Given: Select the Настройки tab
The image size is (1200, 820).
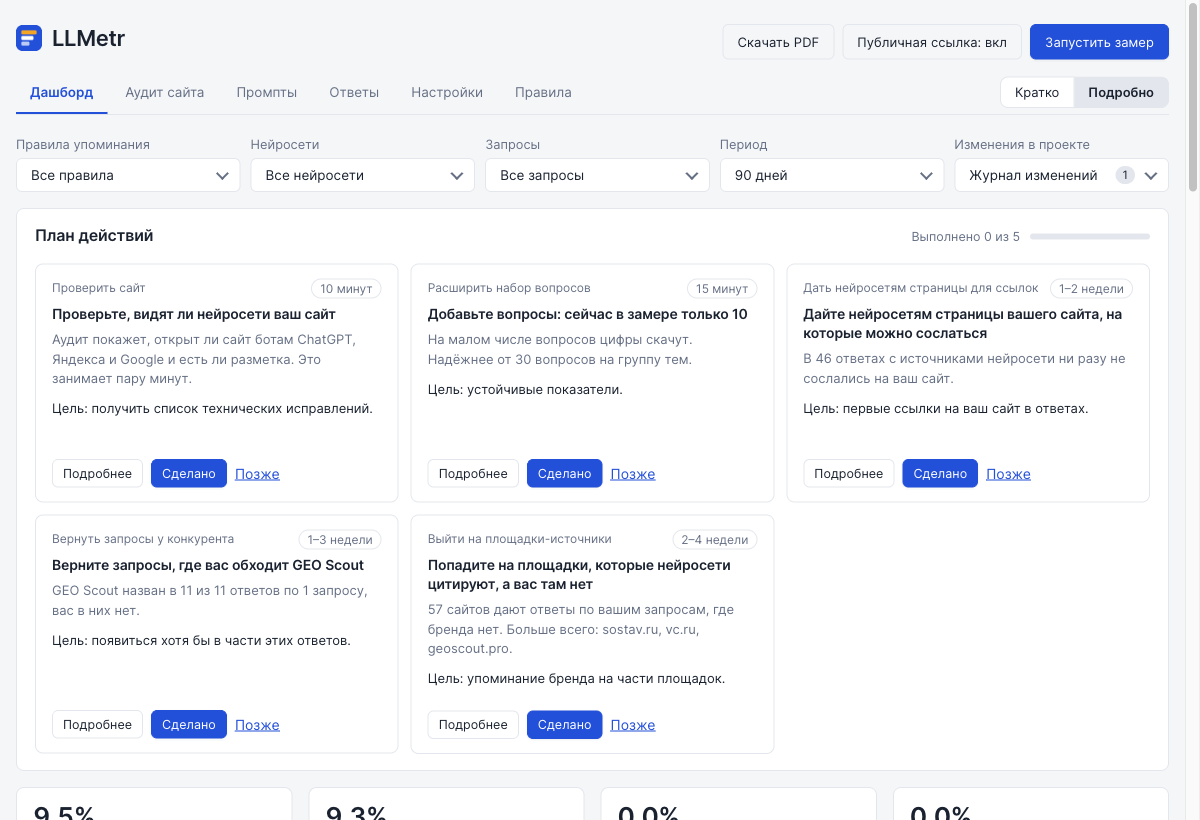Looking at the screenshot, I should pos(447,92).
